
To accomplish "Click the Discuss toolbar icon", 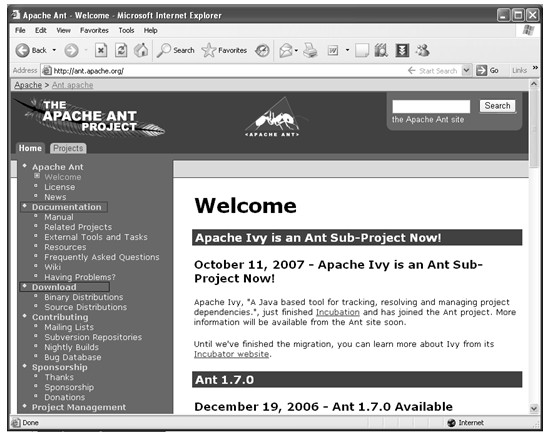I will [362, 50].
